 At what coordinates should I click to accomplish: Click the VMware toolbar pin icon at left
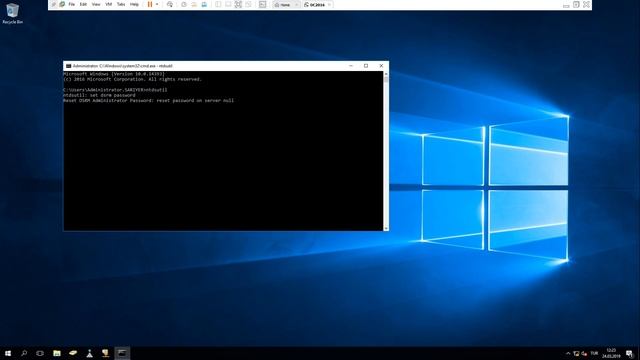(53, 4)
